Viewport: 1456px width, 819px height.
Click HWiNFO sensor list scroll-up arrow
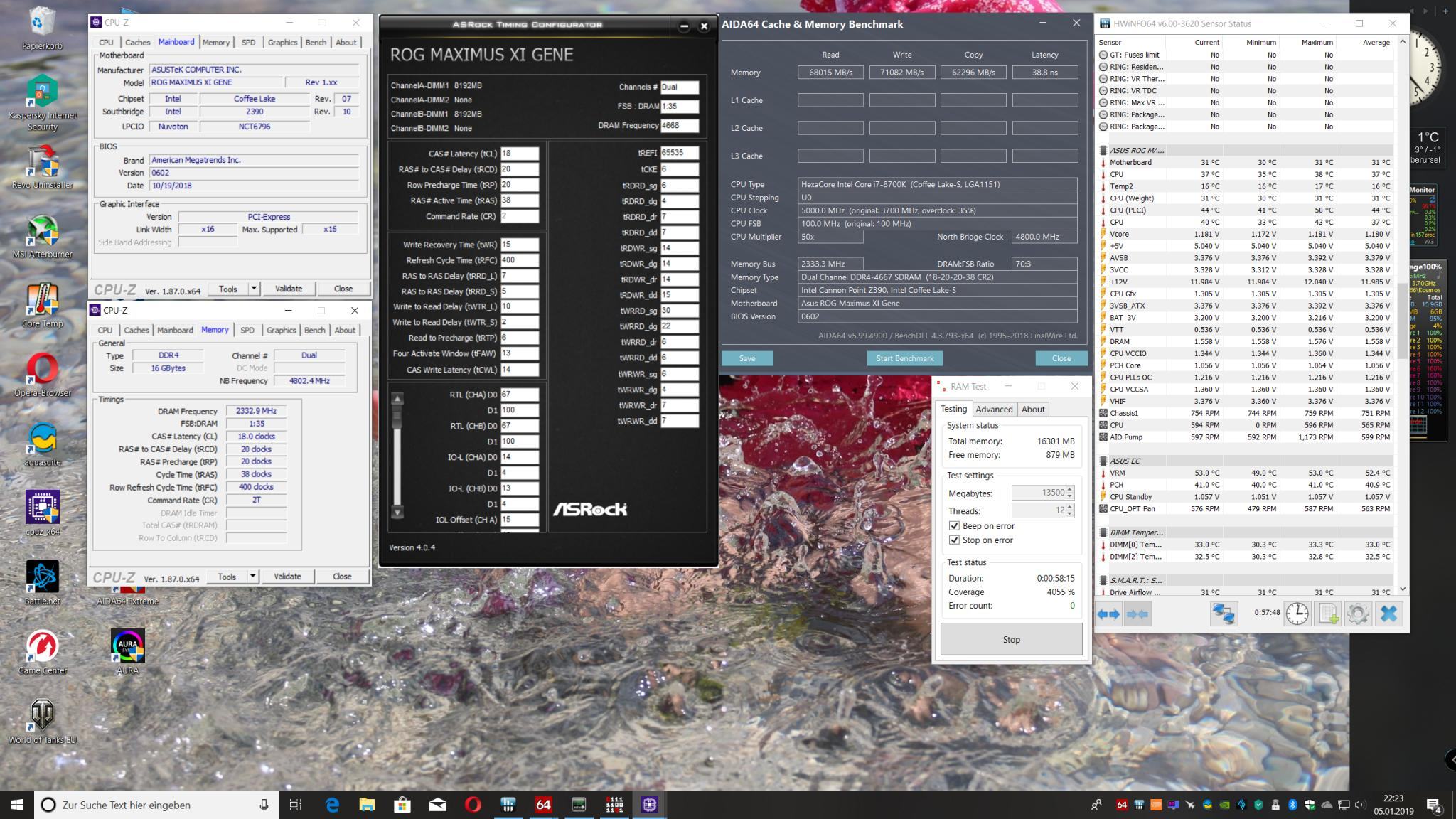point(1402,42)
